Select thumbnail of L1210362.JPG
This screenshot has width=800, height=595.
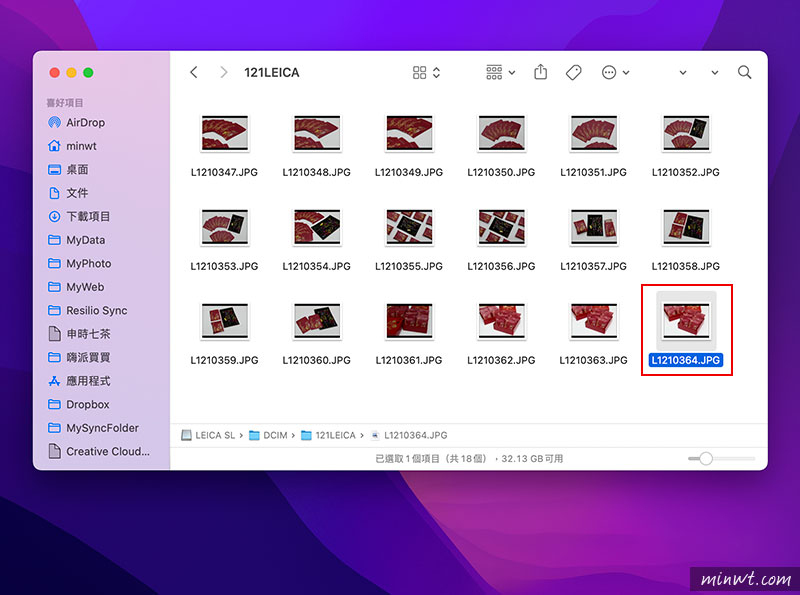click(x=502, y=321)
